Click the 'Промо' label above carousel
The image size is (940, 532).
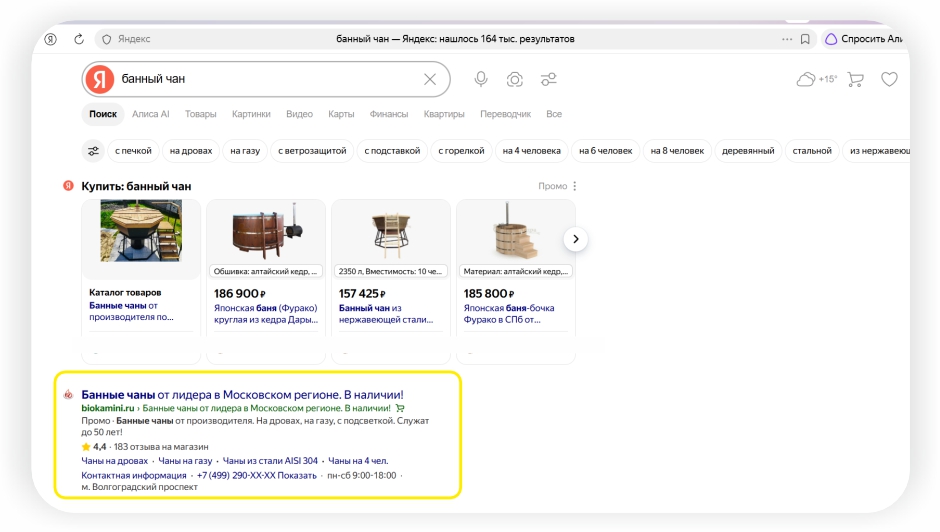pos(552,186)
